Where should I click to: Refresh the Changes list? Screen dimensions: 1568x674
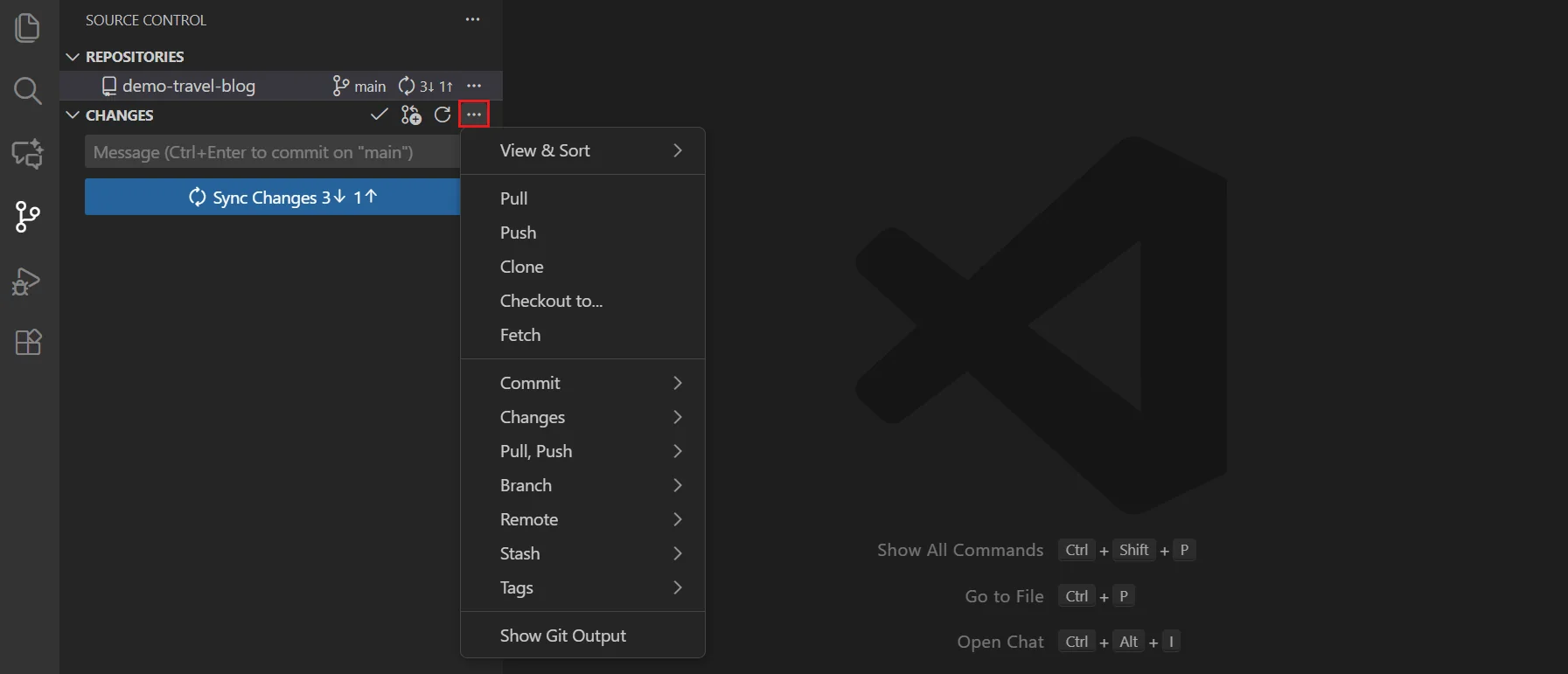pyautogui.click(x=443, y=115)
